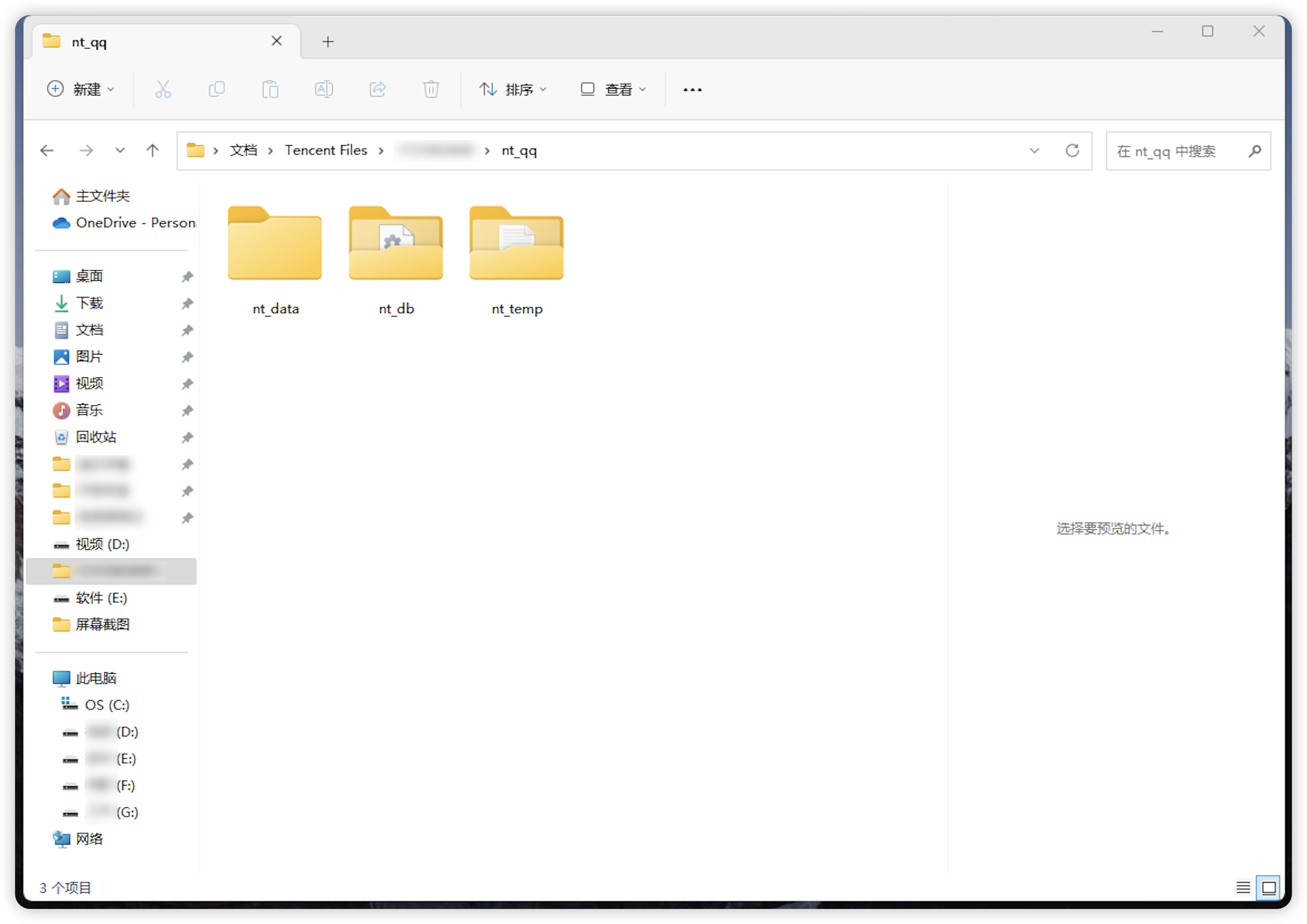1307x924 pixels.
Task: Refresh the current folder view
Action: [1072, 151]
